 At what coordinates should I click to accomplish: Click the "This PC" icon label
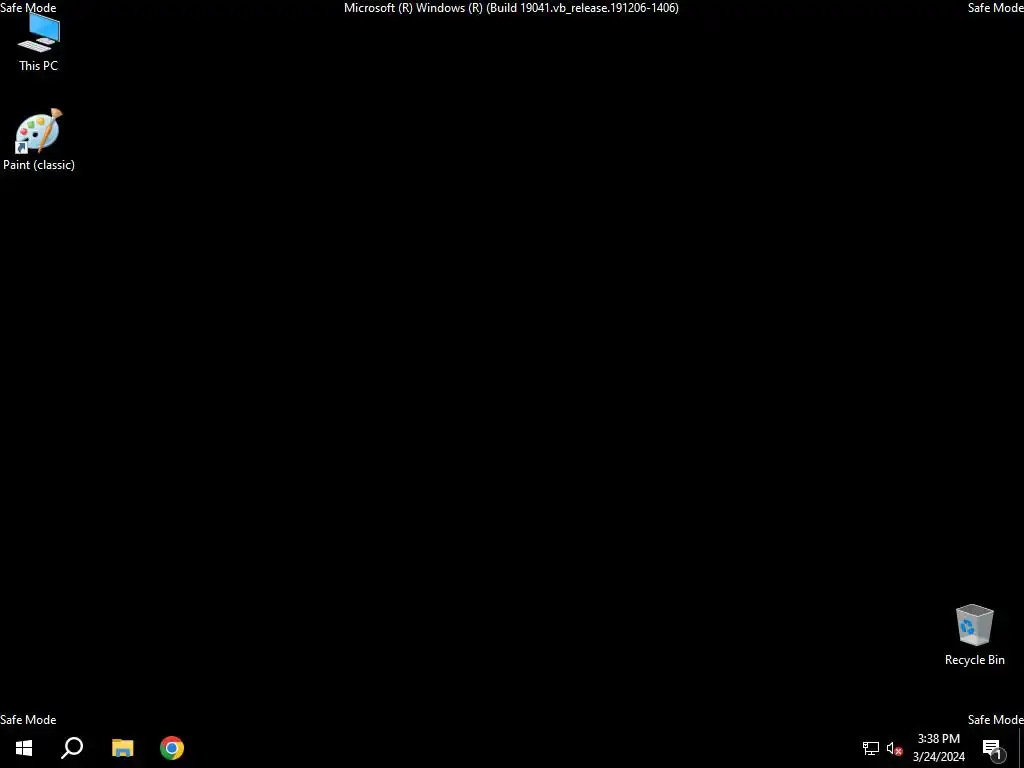[x=39, y=66]
